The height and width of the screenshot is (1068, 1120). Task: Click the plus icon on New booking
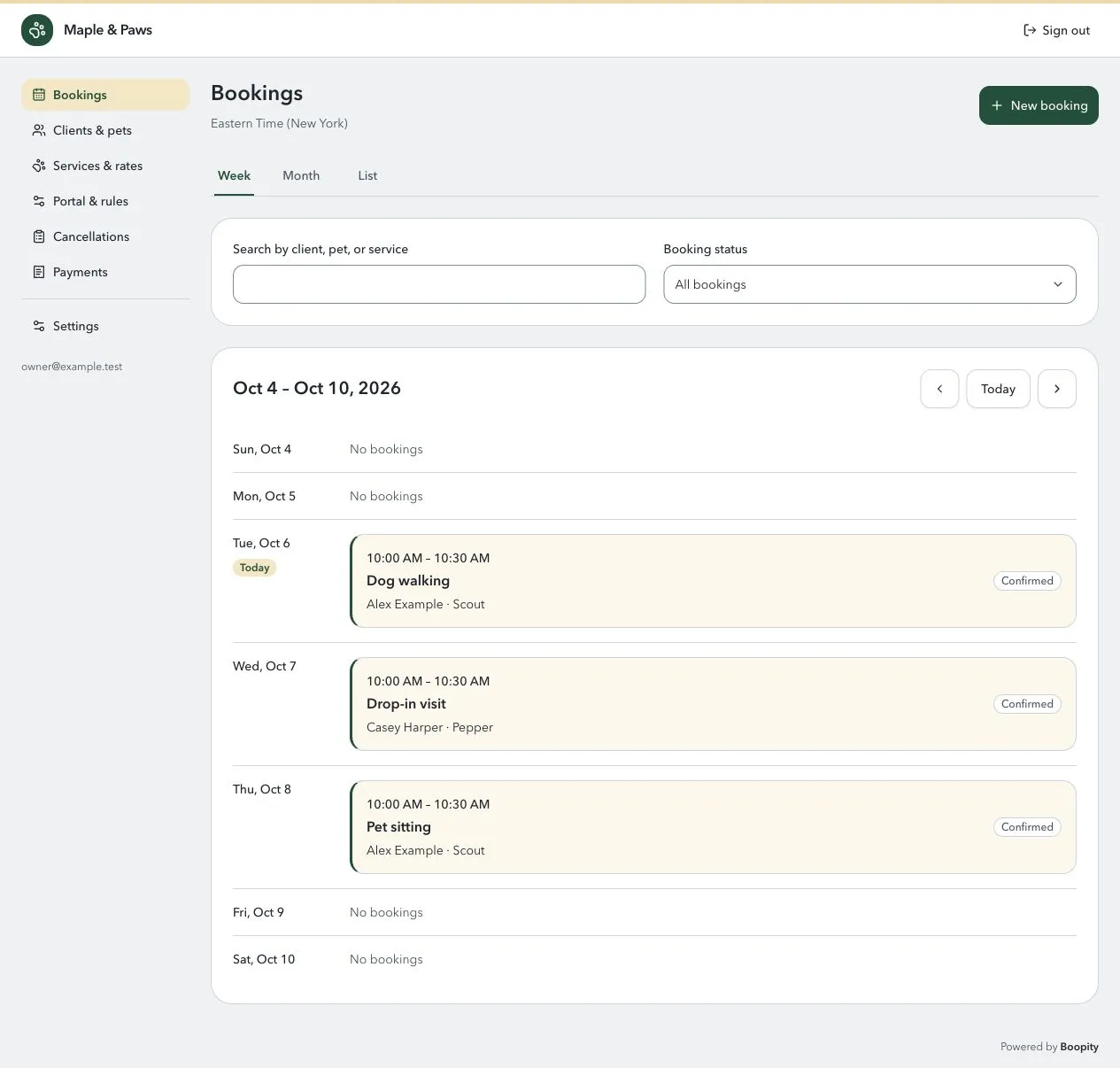(x=997, y=105)
